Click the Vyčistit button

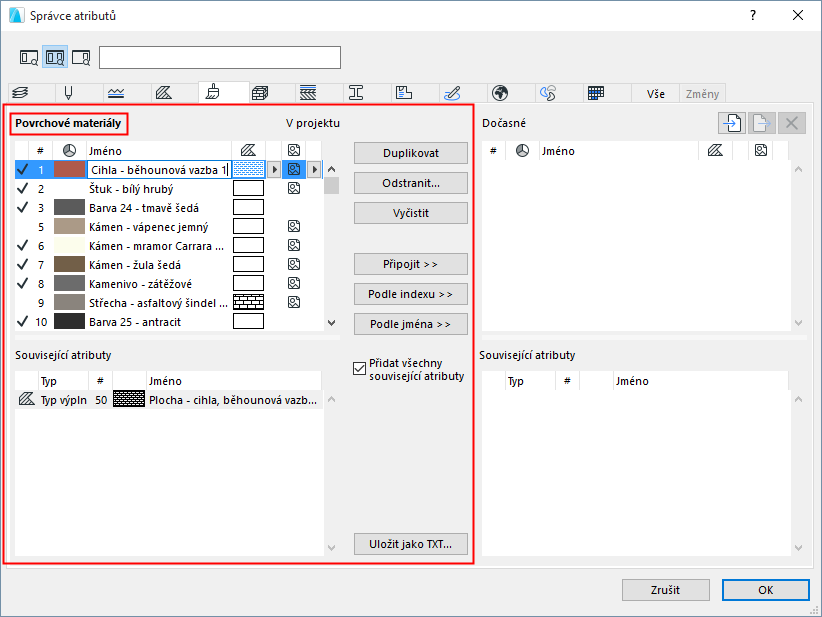coord(411,213)
